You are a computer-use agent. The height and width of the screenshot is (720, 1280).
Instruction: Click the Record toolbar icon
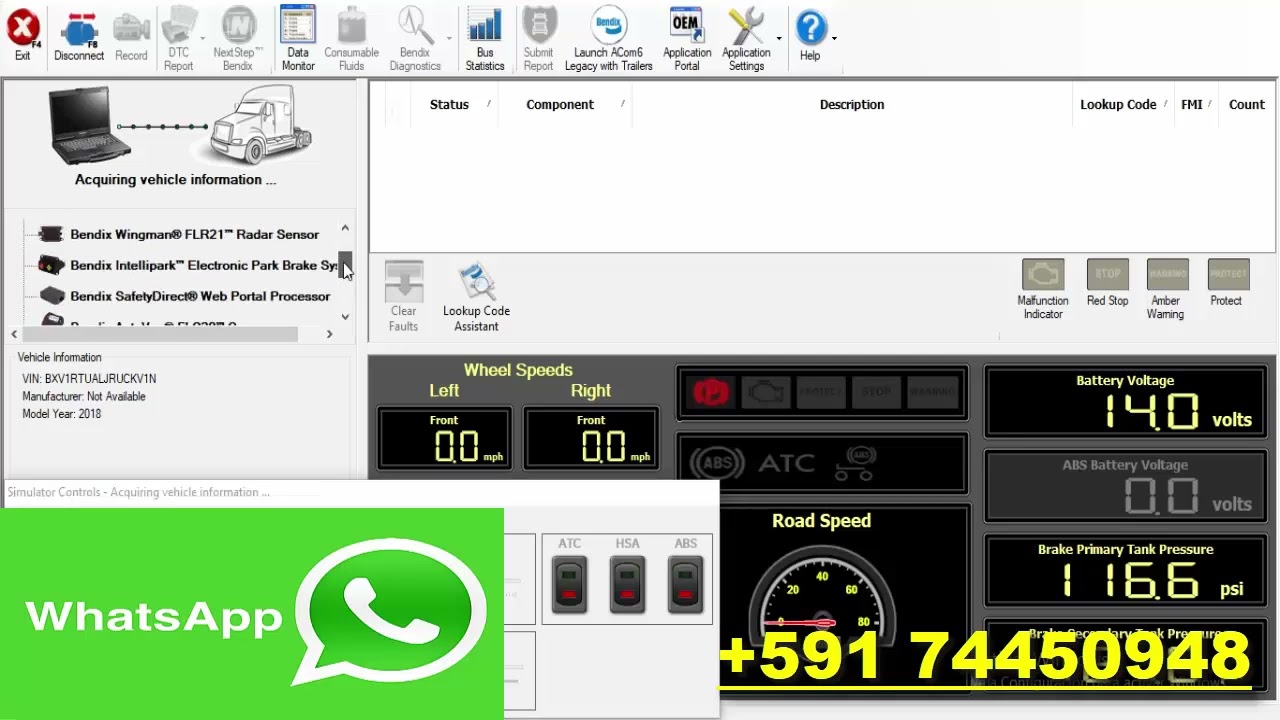tap(131, 36)
